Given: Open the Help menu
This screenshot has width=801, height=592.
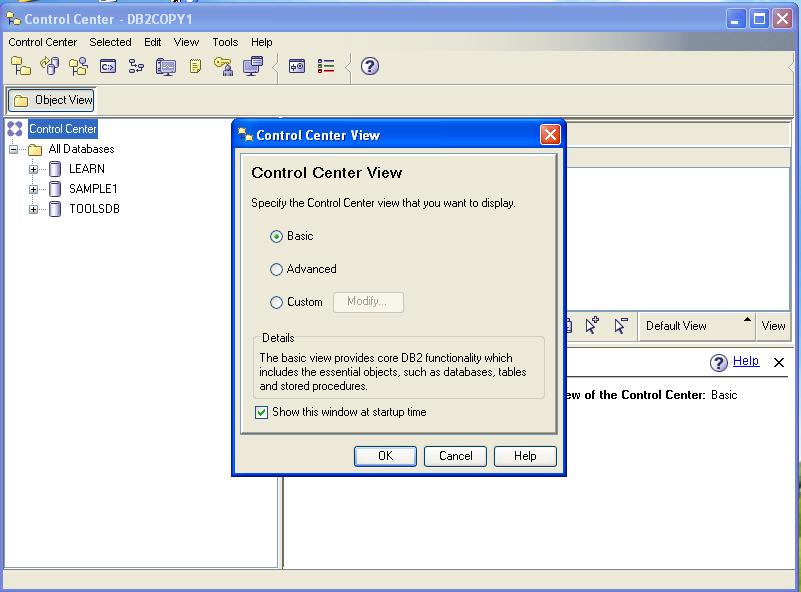Looking at the screenshot, I should click(262, 42).
